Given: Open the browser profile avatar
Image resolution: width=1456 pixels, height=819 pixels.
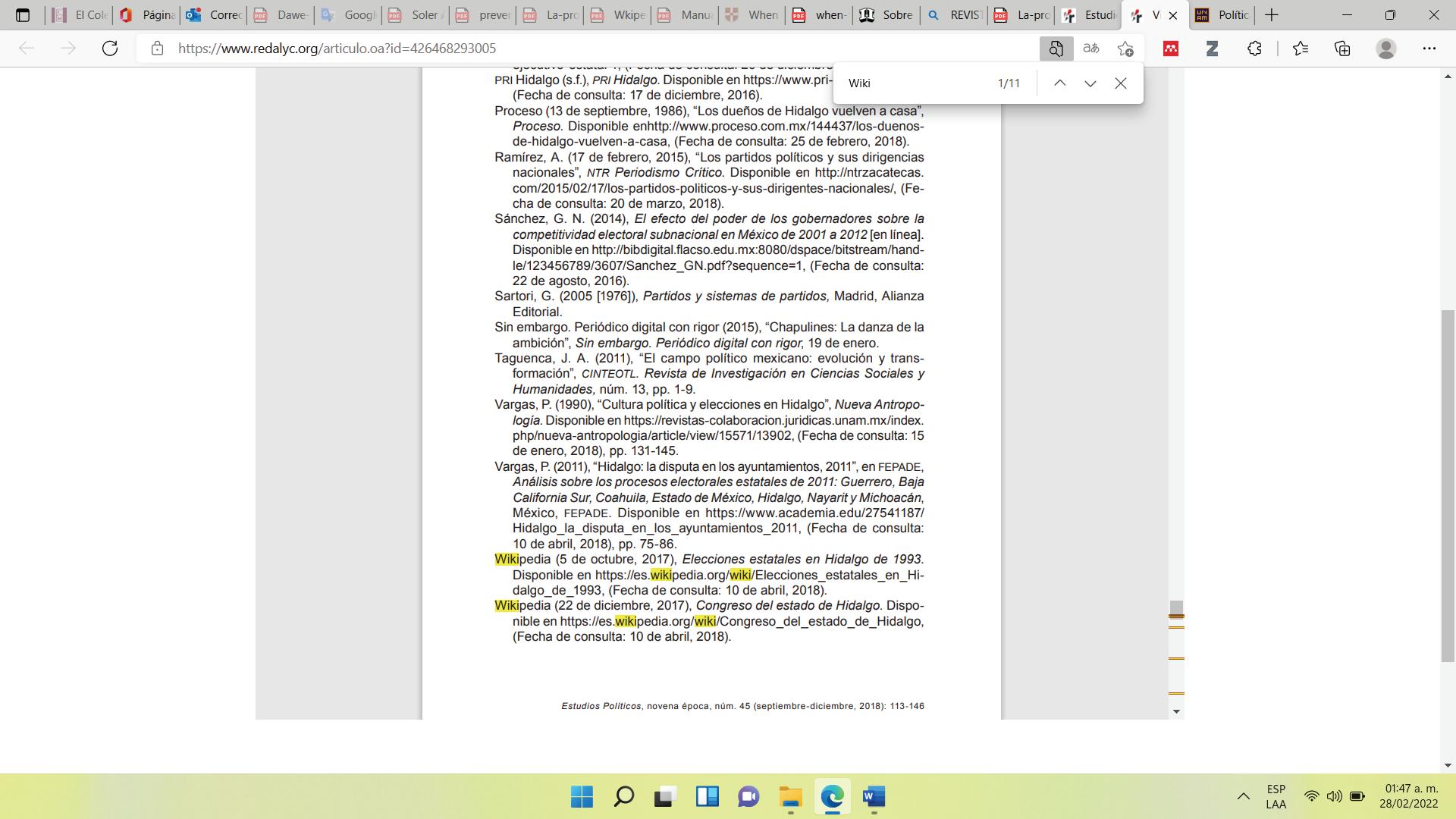Looking at the screenshot, I should [x=1385, y=49].
